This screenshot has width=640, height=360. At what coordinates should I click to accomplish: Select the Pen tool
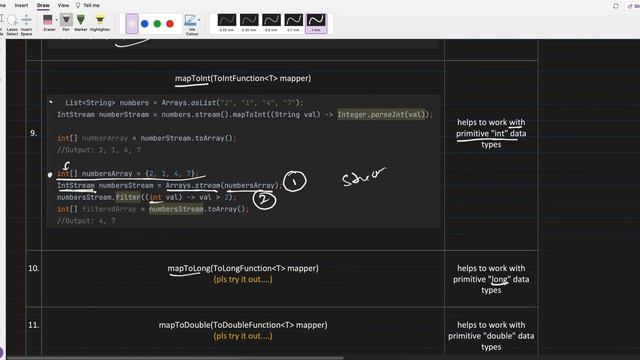66,22
